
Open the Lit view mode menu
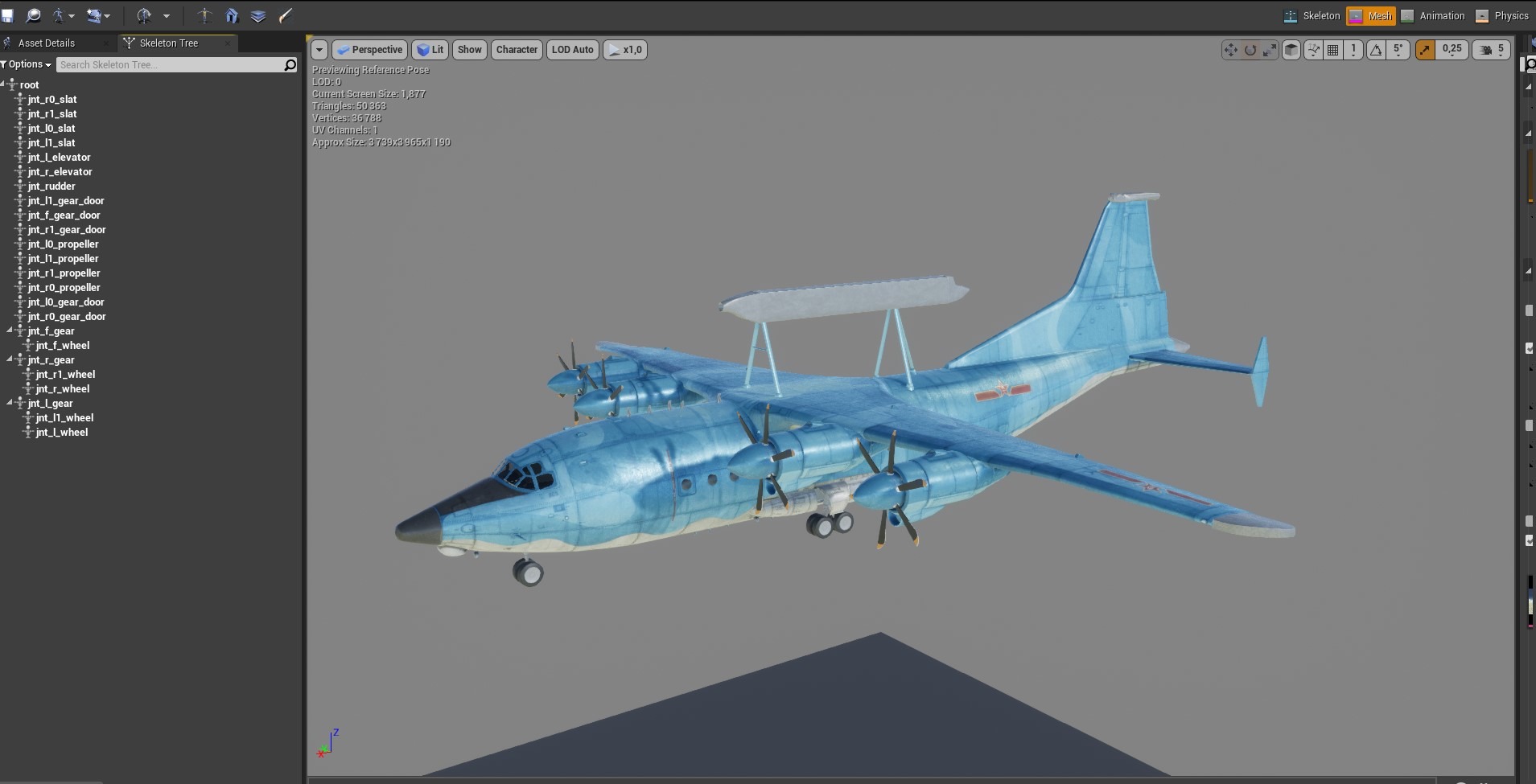pyautogui.click(x=430, y=50)
